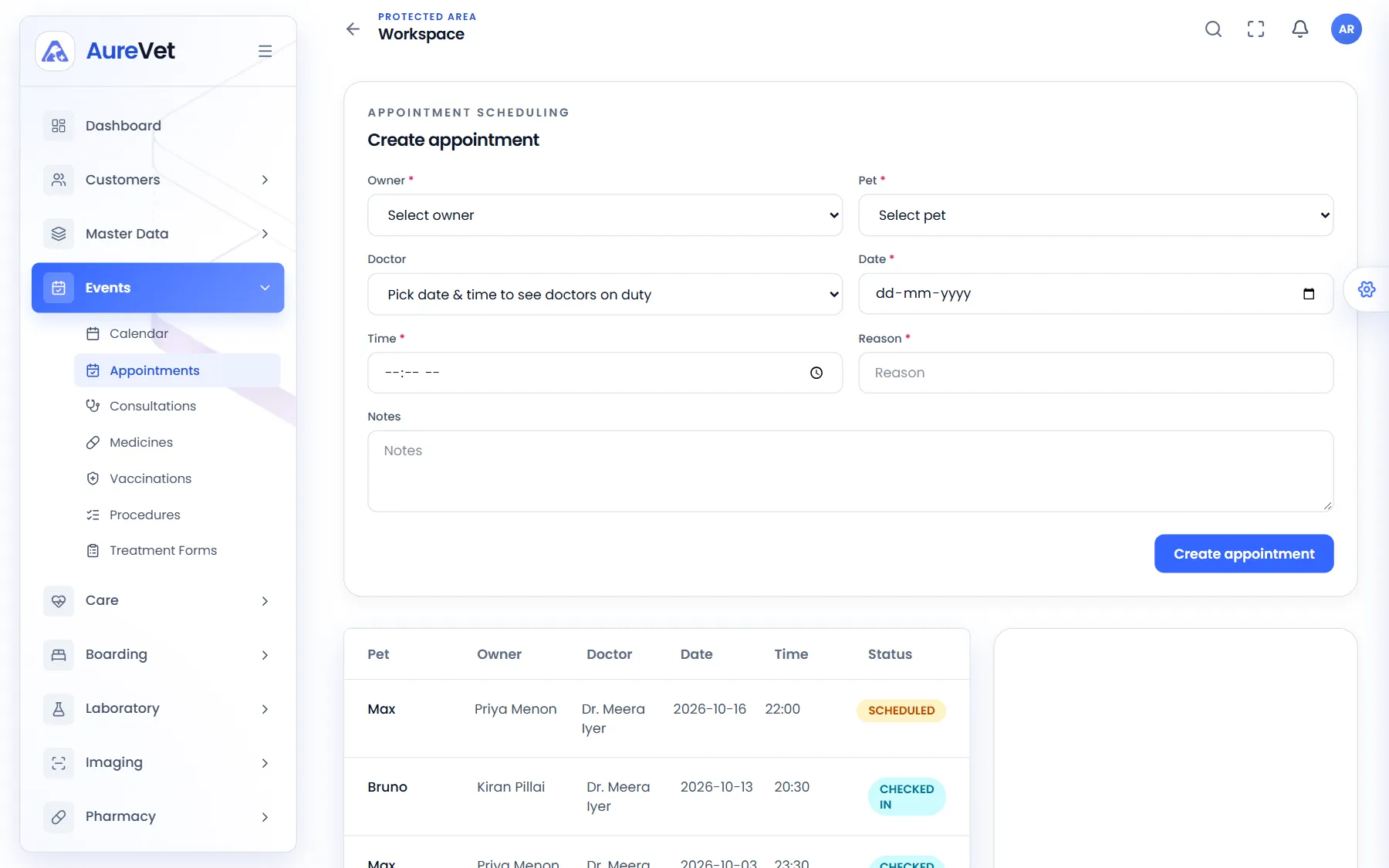Click Kiran Pillai owner cell
The height and width of the screenshot is (868, 1389).
[x=511, y=787]
